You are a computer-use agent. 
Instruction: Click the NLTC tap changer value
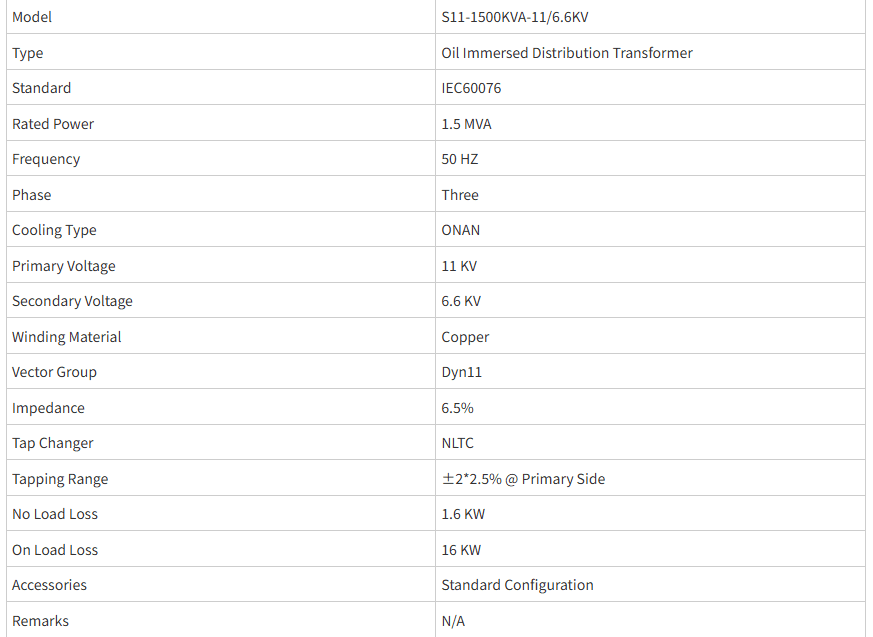point(458,443)
